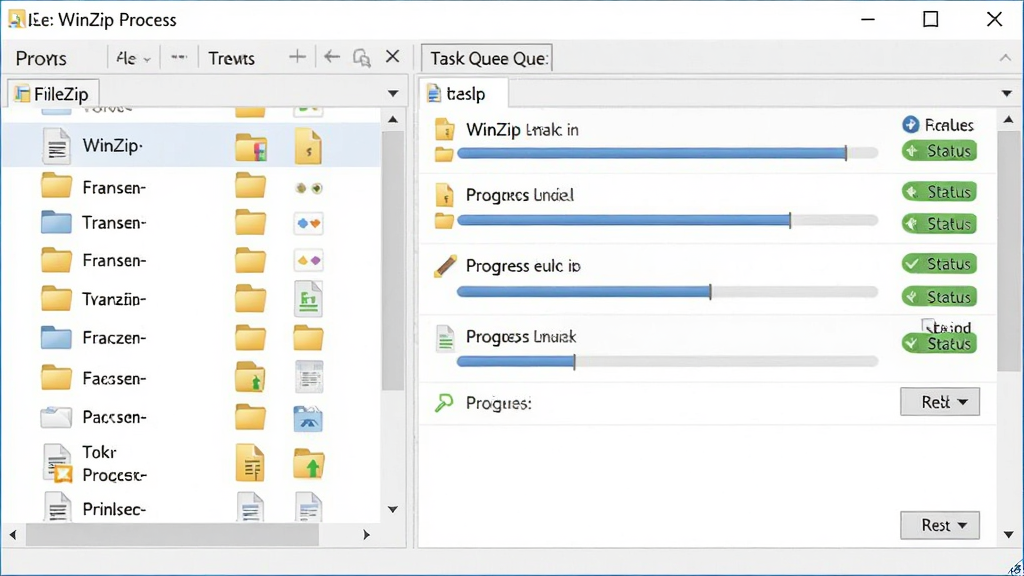Click the search page toolbar icon

(x=362, y=58)
